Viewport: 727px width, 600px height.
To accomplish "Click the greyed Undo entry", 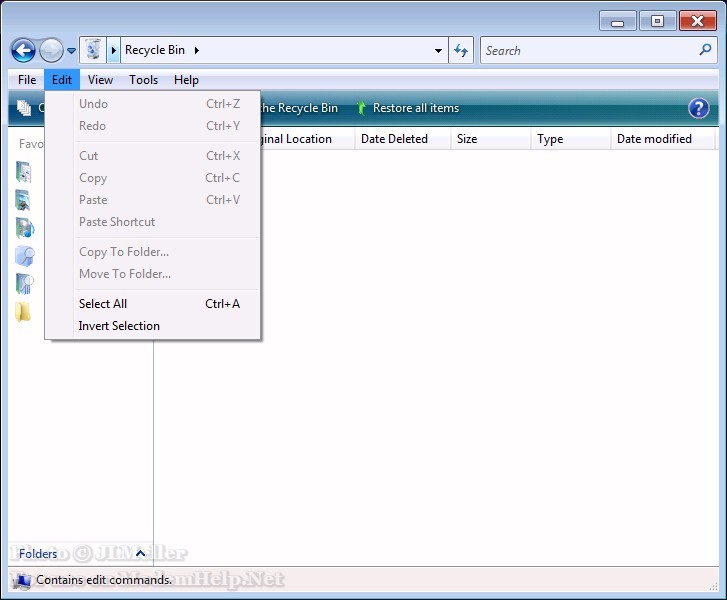I will coord(153,104).
